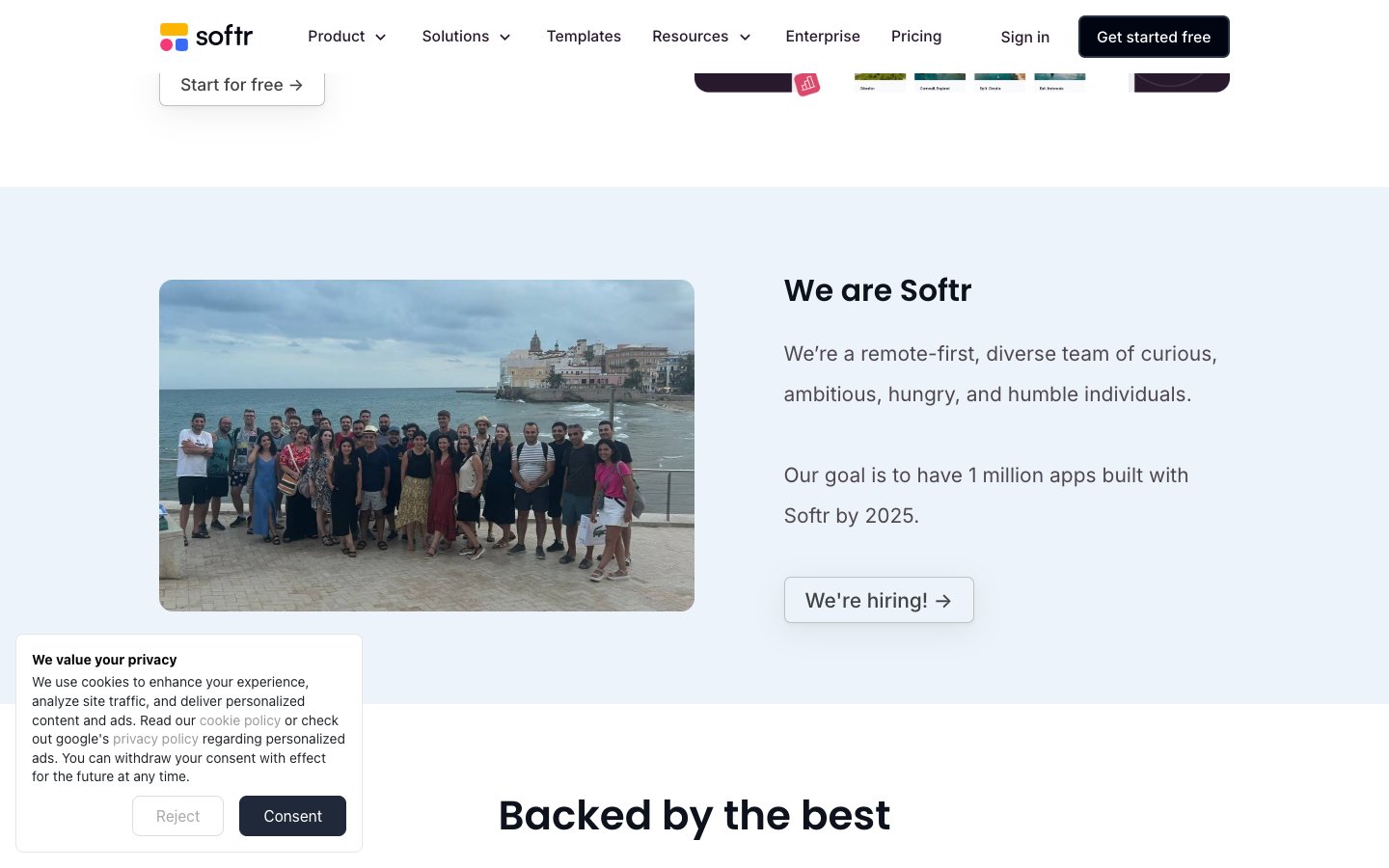Expand the Resources dropdown chevron
The width and height of the screenshot is (1389, 868).
click(x=745, y=38)
